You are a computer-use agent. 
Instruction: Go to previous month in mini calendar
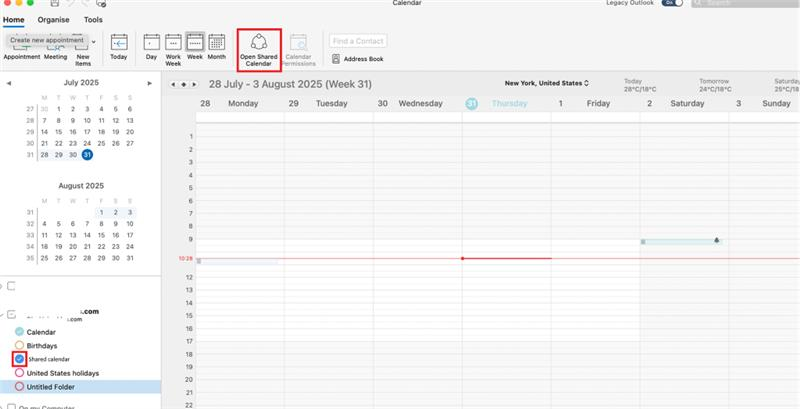9,83
